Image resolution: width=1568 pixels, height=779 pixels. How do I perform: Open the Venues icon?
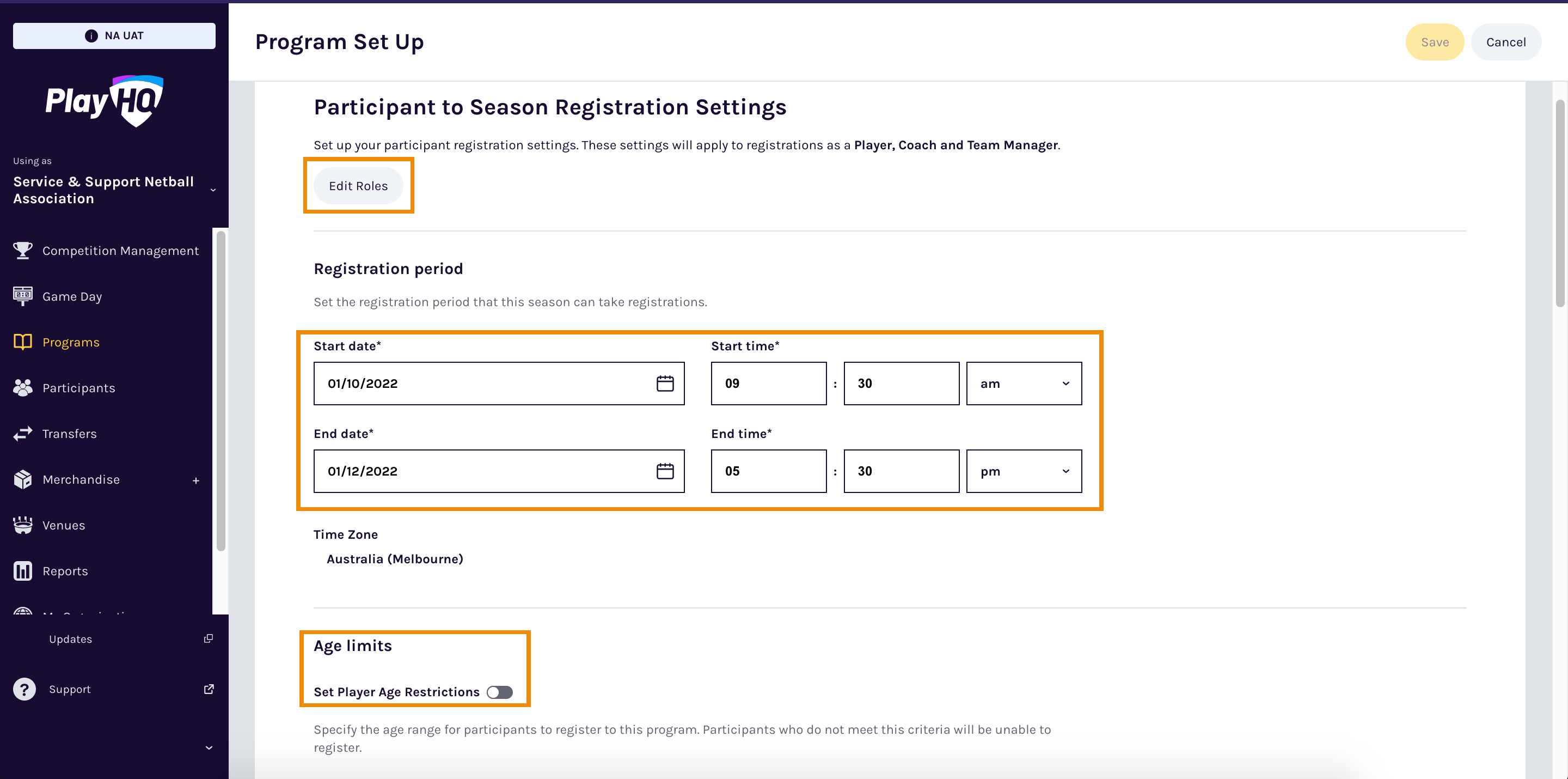point(22,525)
